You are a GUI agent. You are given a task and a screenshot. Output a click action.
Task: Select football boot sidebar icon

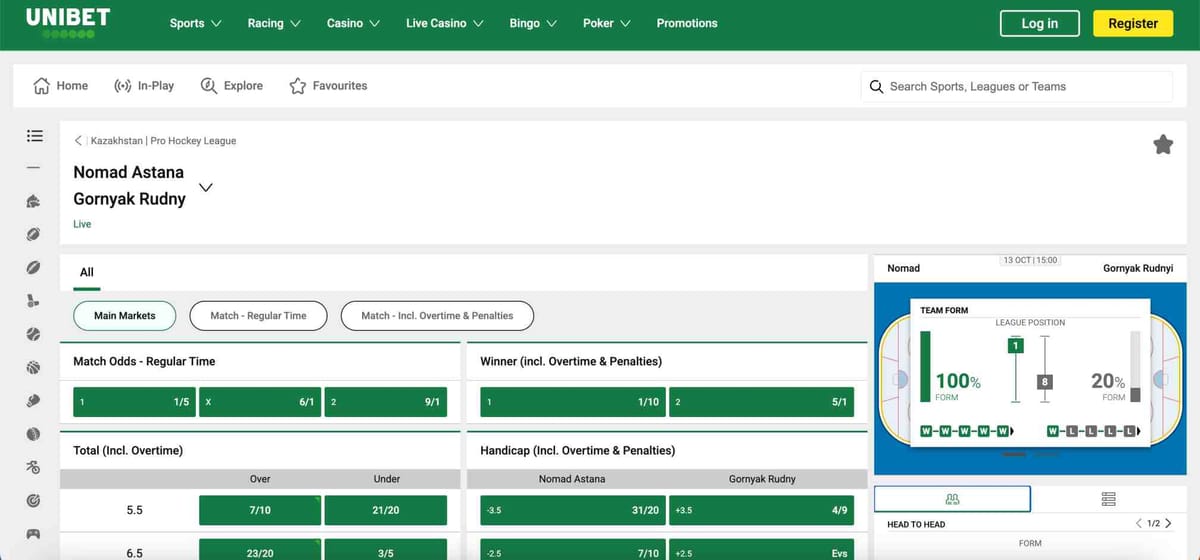[x=34, y=300]
